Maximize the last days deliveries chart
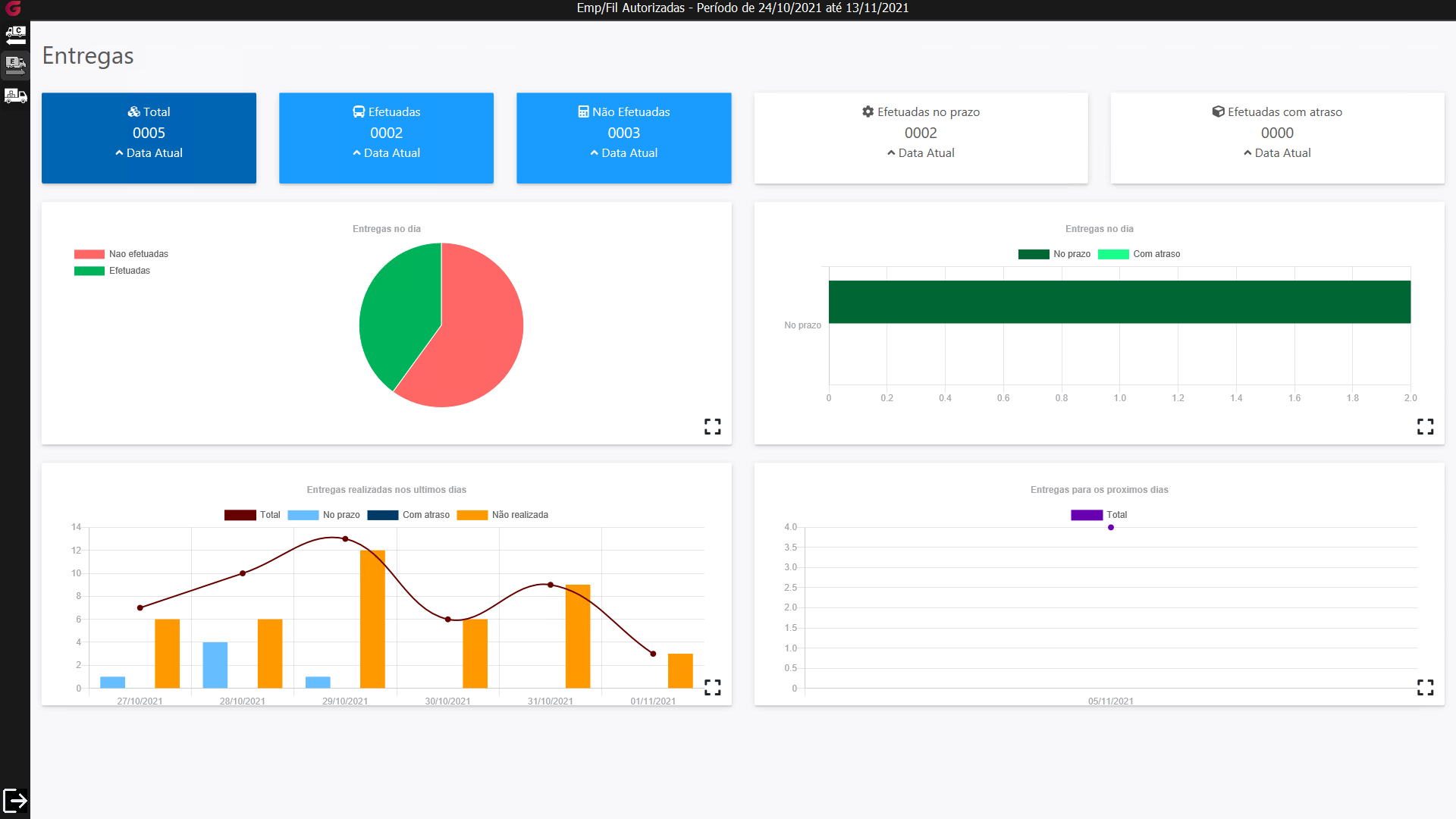1456x819 pixels. click(712, 688)
